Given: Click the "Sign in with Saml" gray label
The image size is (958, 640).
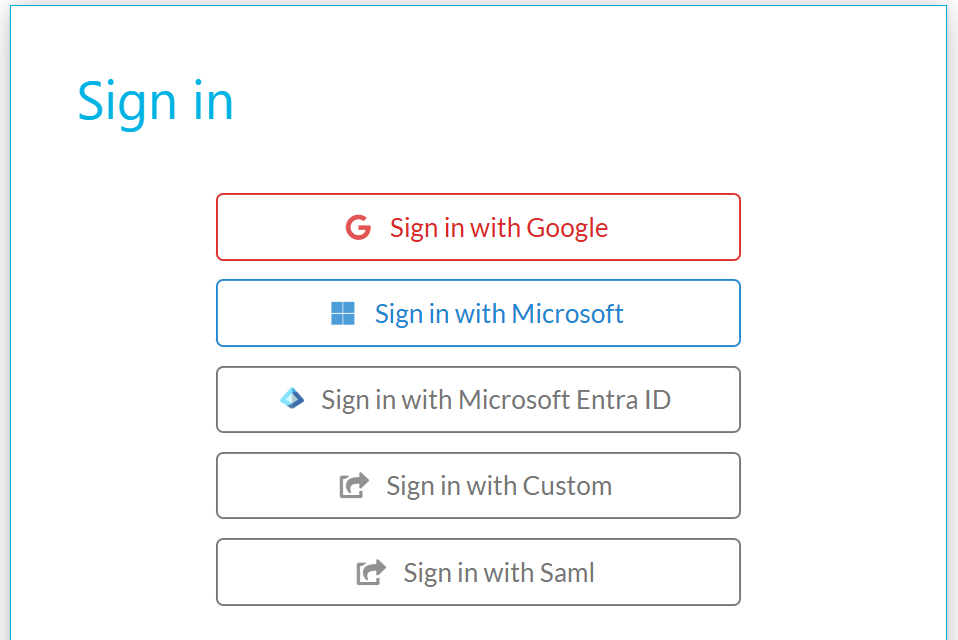Looking at the screenshot, I should click(499, 573).
